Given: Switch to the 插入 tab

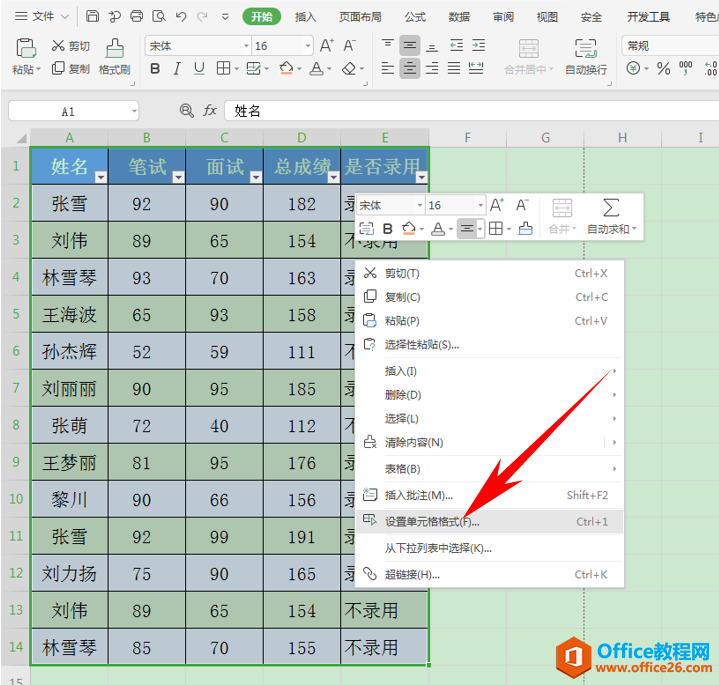Looking at the screenshot, I should [305, 17].
